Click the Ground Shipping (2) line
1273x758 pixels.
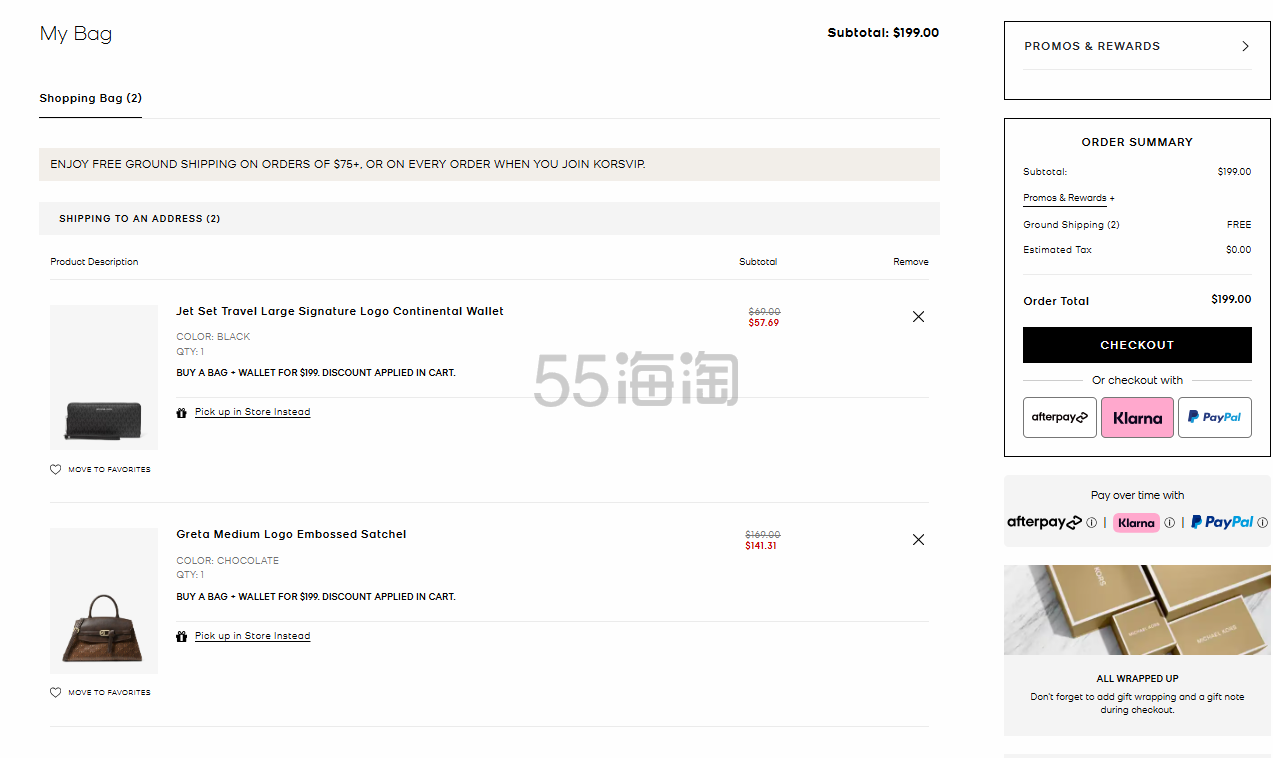click(1071, 225)
